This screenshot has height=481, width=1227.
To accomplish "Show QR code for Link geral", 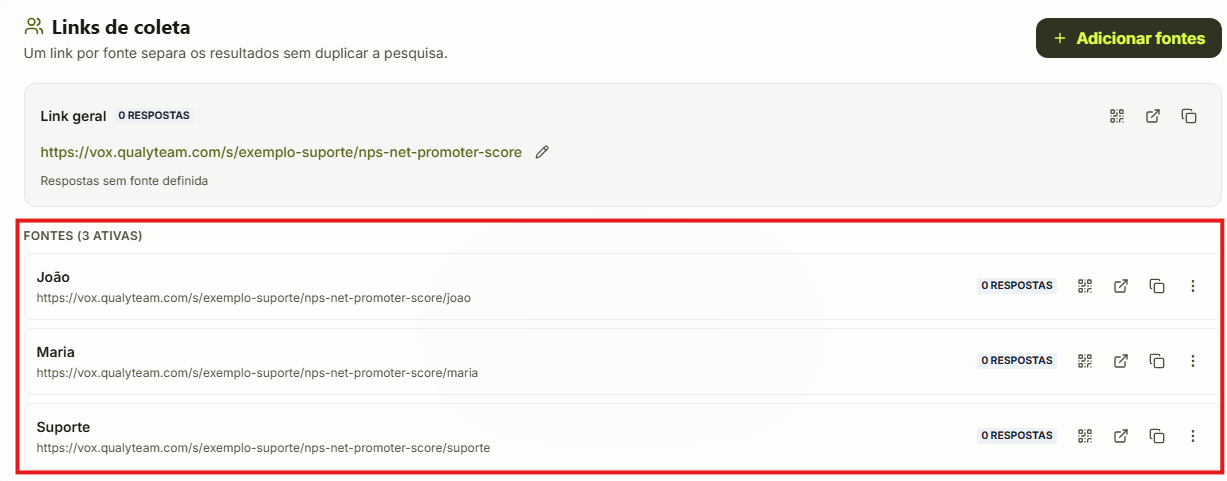I will [1117, 116].
